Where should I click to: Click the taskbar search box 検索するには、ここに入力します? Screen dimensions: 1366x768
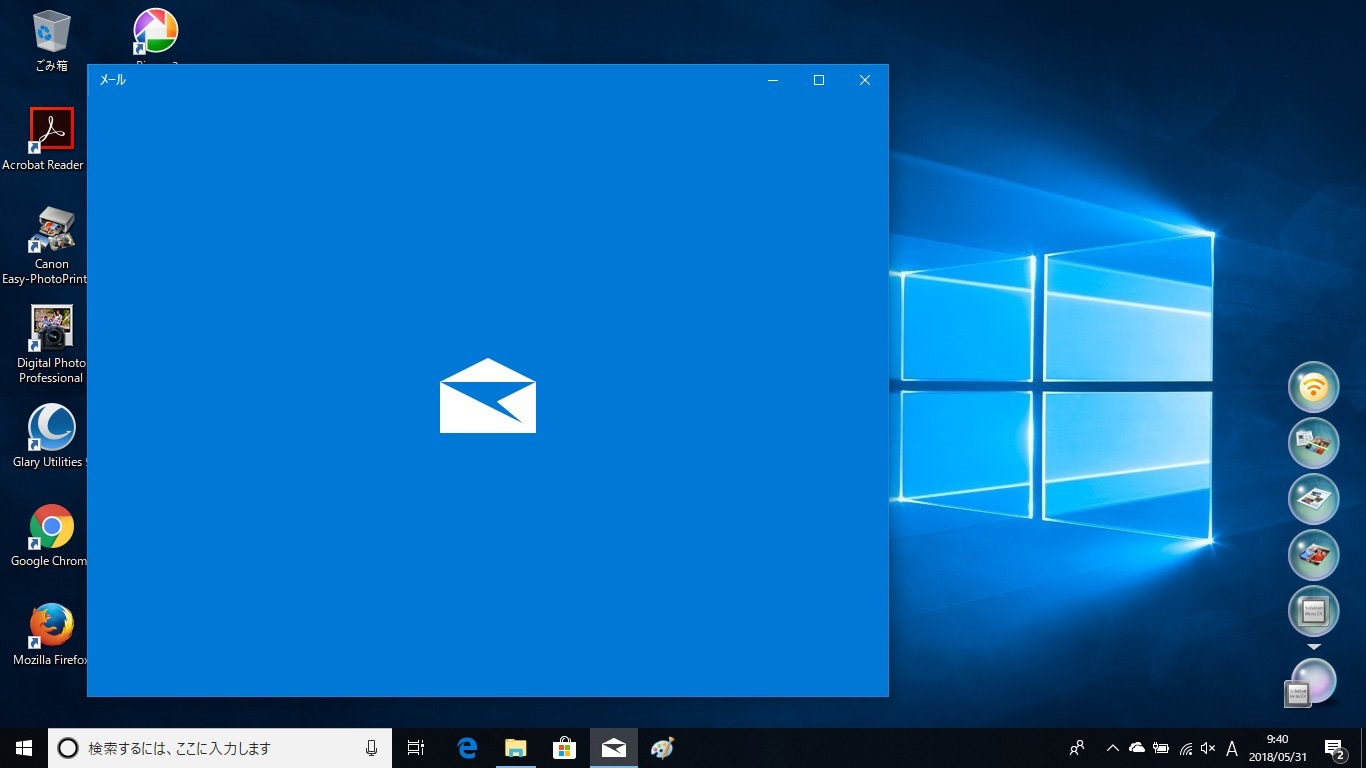(220, 748)
